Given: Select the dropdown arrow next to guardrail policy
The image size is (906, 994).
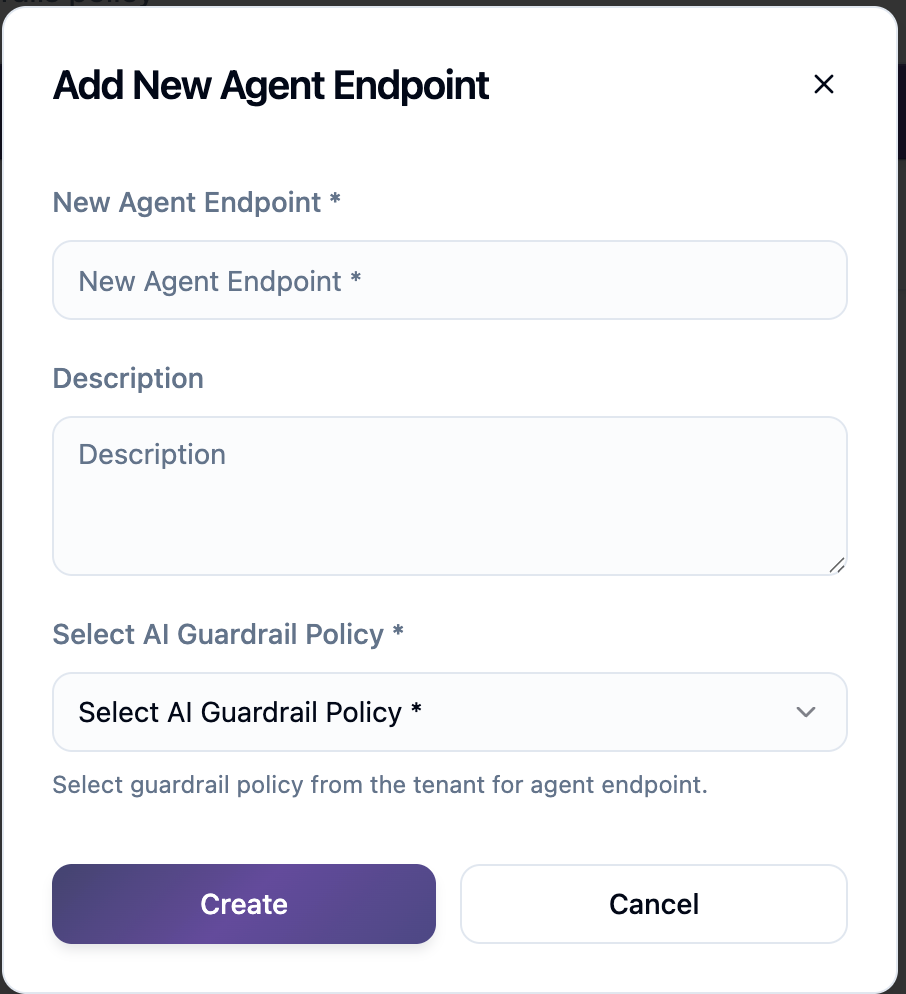Looking at the screenshot, I should point(805,712).
